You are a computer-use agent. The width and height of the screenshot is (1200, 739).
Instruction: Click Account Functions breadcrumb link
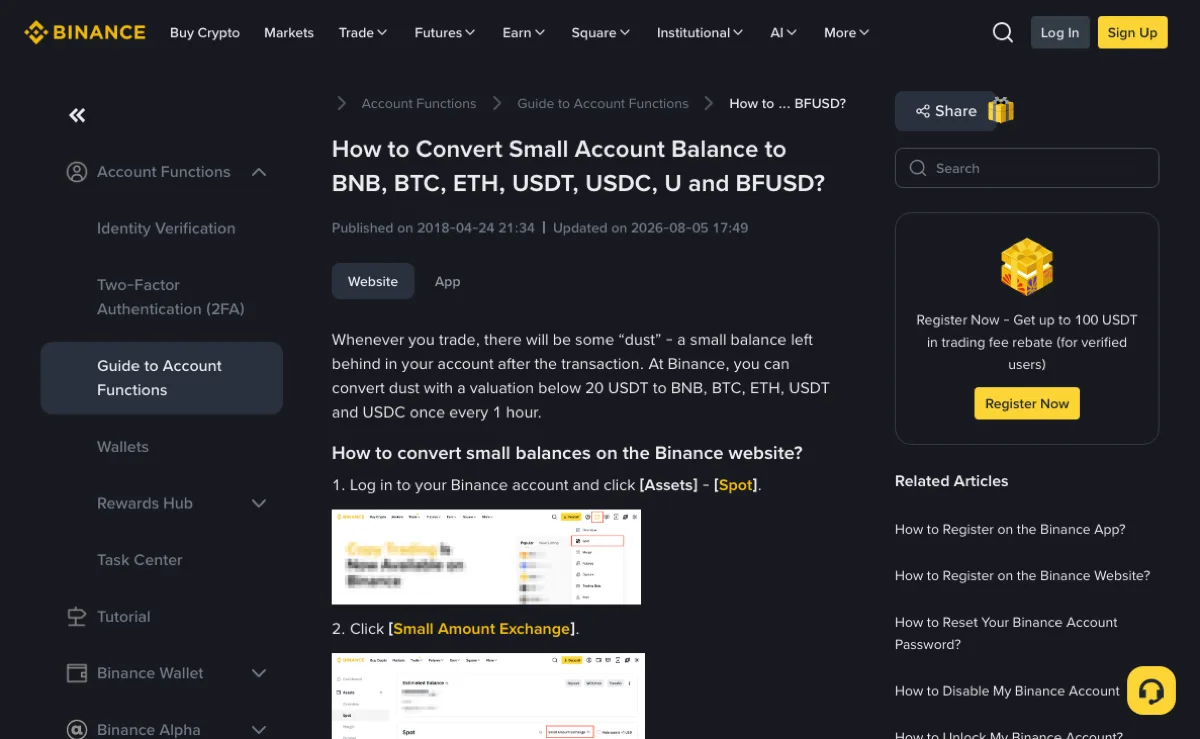tap(419, 103)
